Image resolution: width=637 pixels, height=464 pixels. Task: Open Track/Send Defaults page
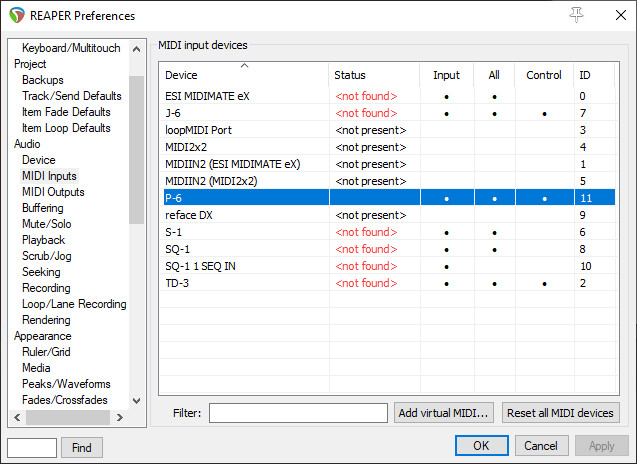click(x=72, y=96)
